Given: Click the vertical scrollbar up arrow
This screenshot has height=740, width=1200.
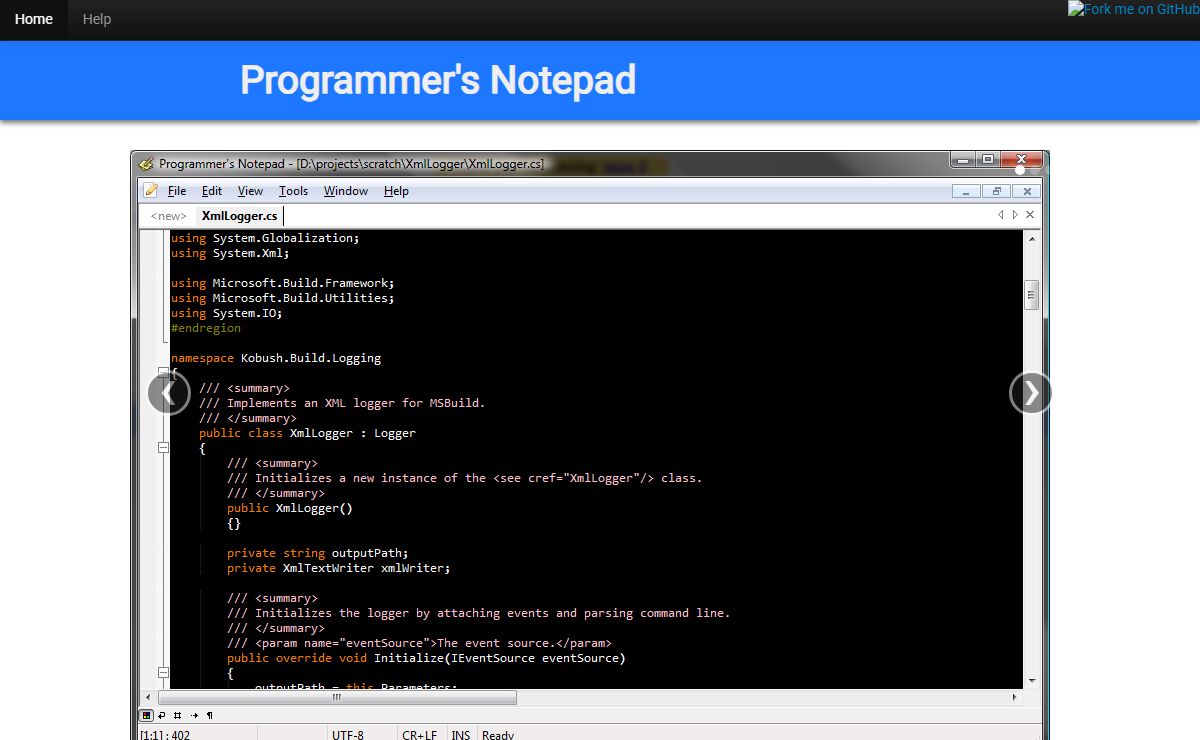Looking at the screenshot, I should [1031, 238].
